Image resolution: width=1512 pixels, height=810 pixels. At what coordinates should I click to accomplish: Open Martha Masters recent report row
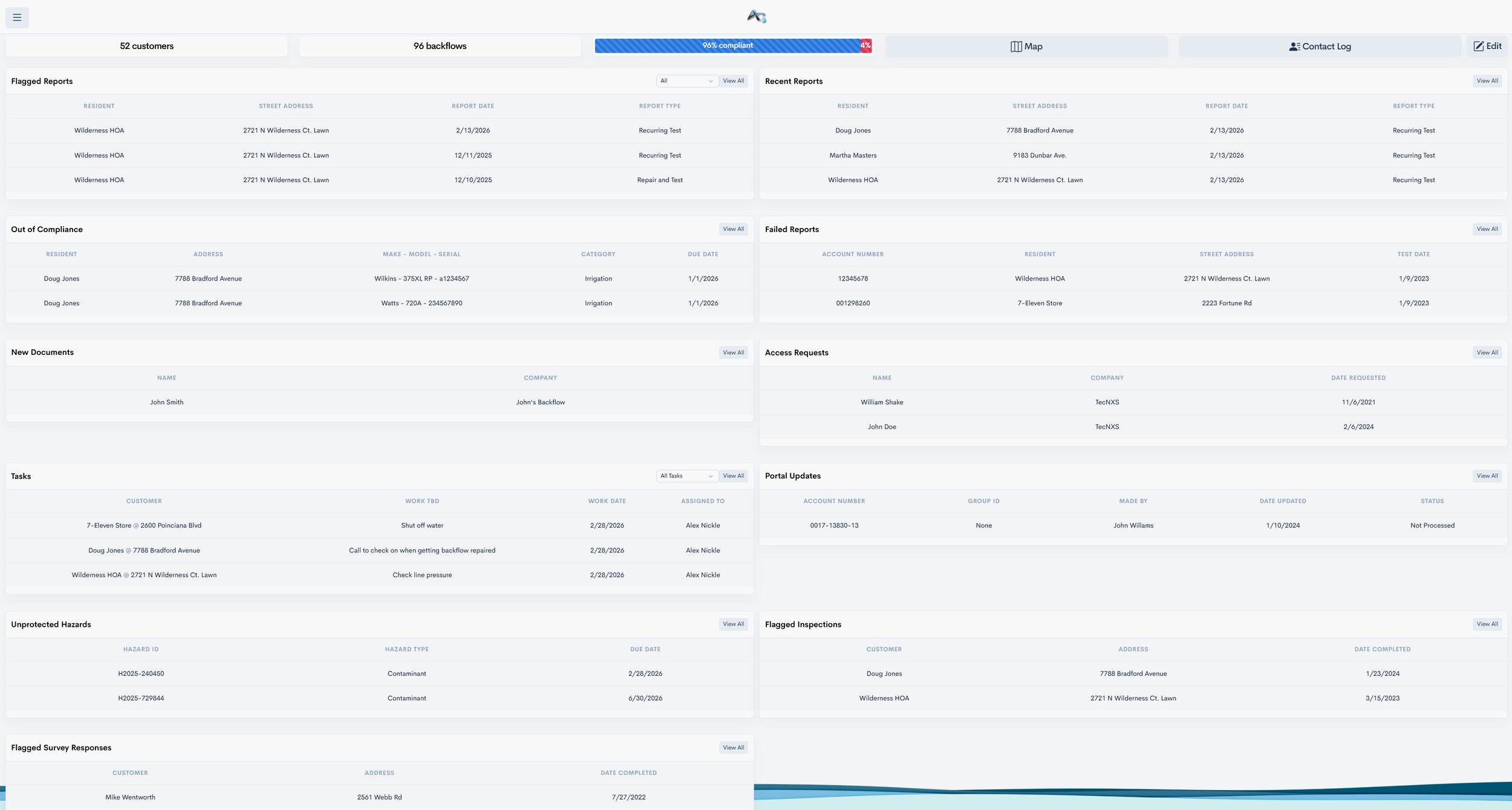click(x=852, y=155)
